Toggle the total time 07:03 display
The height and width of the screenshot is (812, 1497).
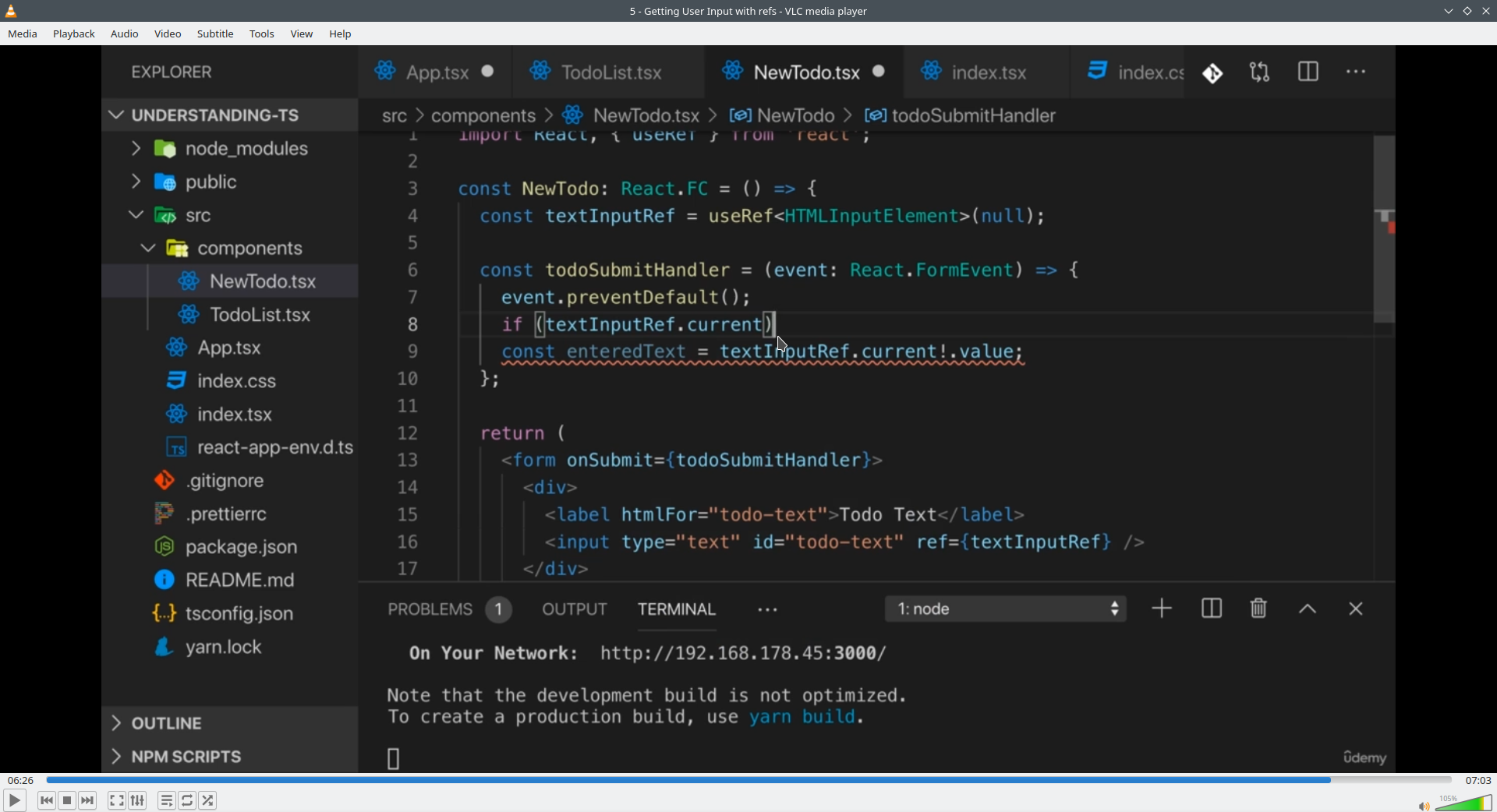tap(1478, 780)
